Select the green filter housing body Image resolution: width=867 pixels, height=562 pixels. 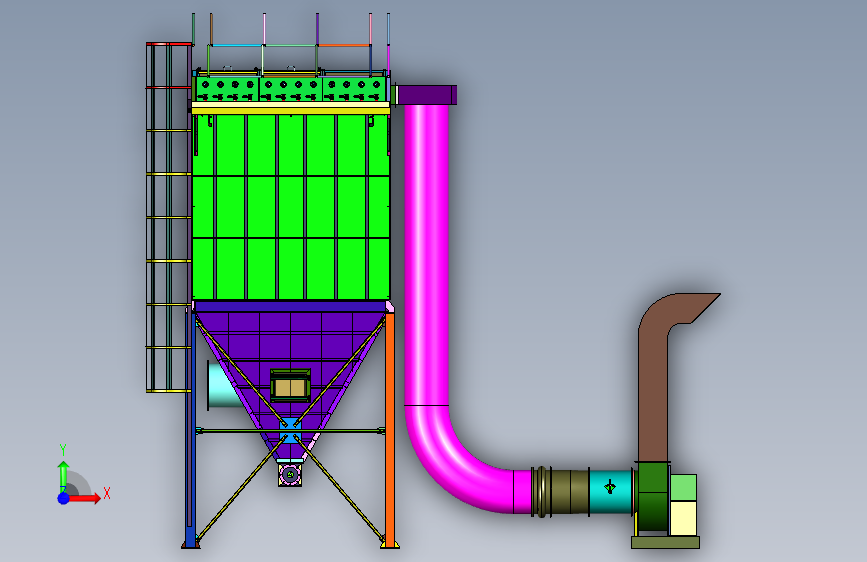291,207
